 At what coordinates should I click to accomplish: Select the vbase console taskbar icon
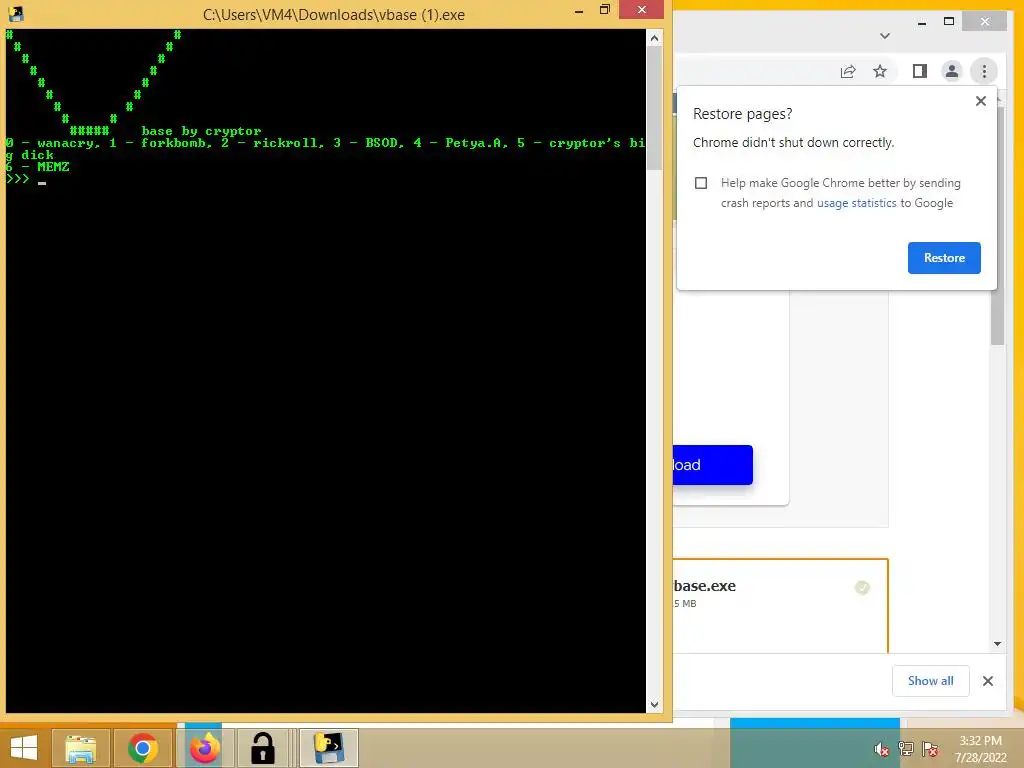[x=328, y=748]
